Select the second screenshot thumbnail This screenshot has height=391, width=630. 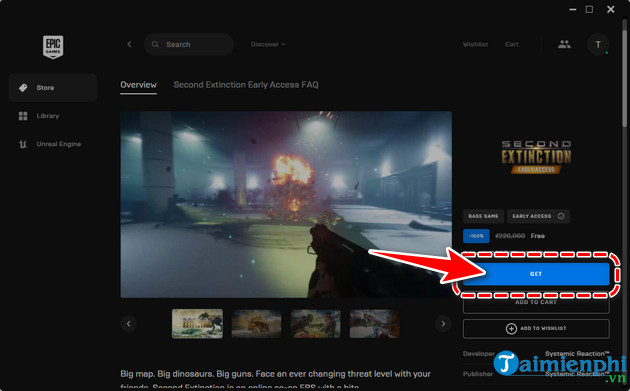coord(256,323)
